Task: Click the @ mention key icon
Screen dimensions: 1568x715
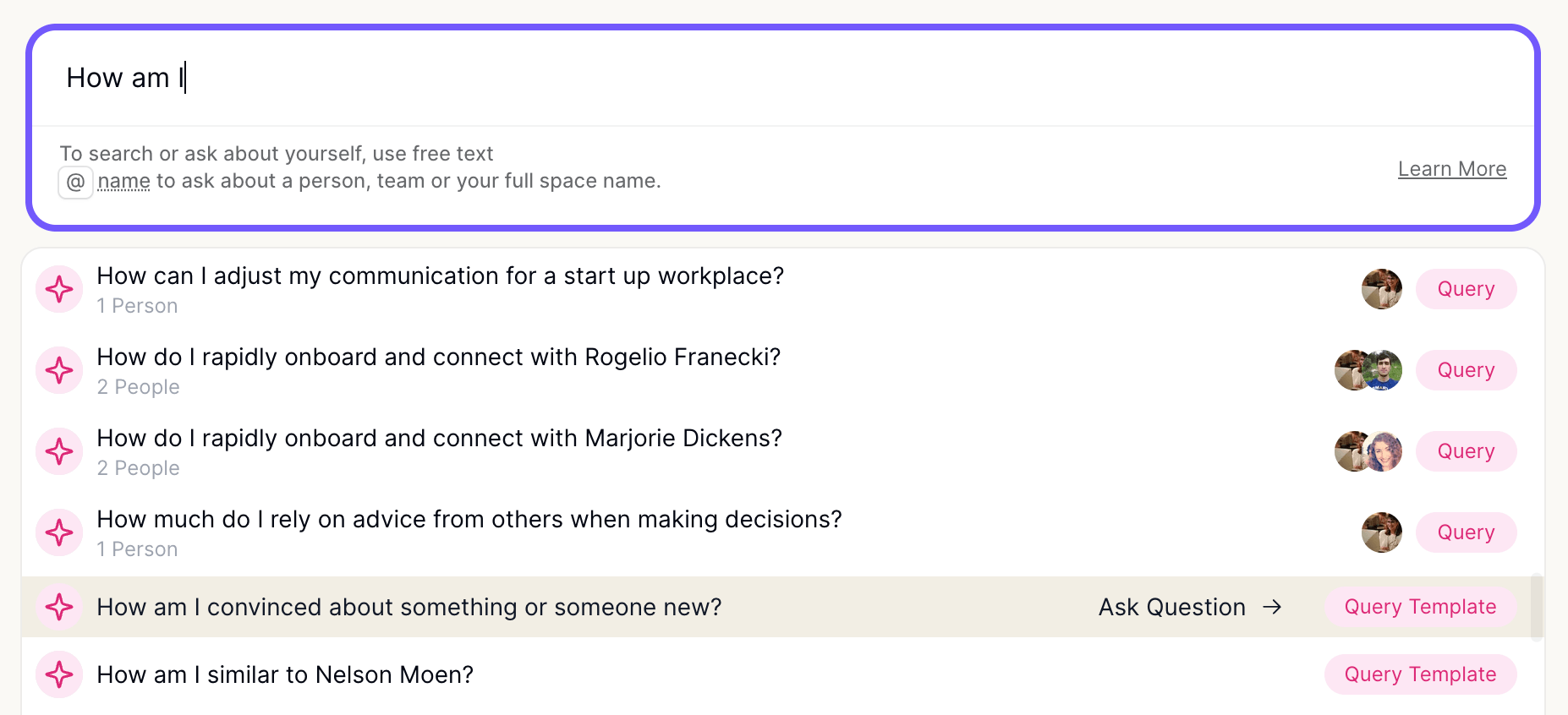Action: 75,182
